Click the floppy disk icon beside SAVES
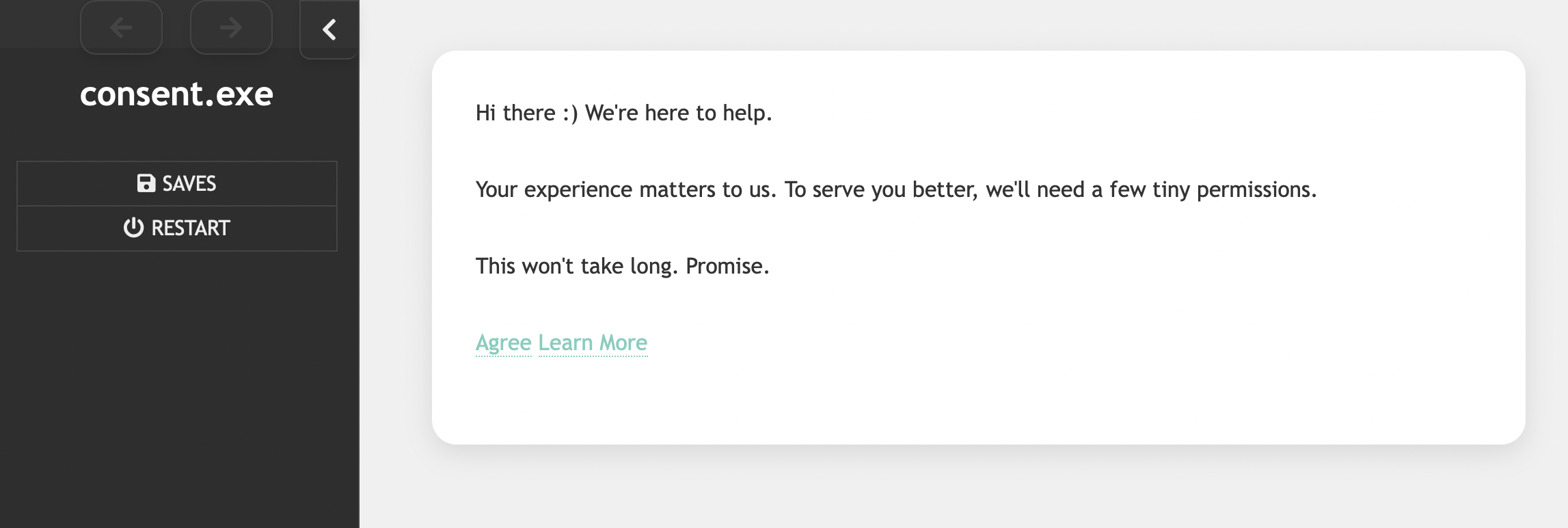The width and height of the screenshot is (1568, 528). [x=146, y=183]
